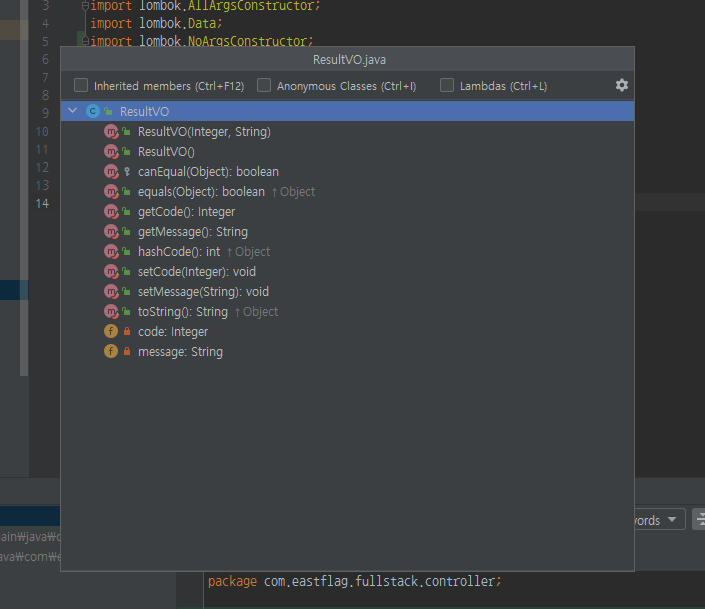
Task: Toggle the Anonymous Classes checkbox
Action: (x=264, y=86)
